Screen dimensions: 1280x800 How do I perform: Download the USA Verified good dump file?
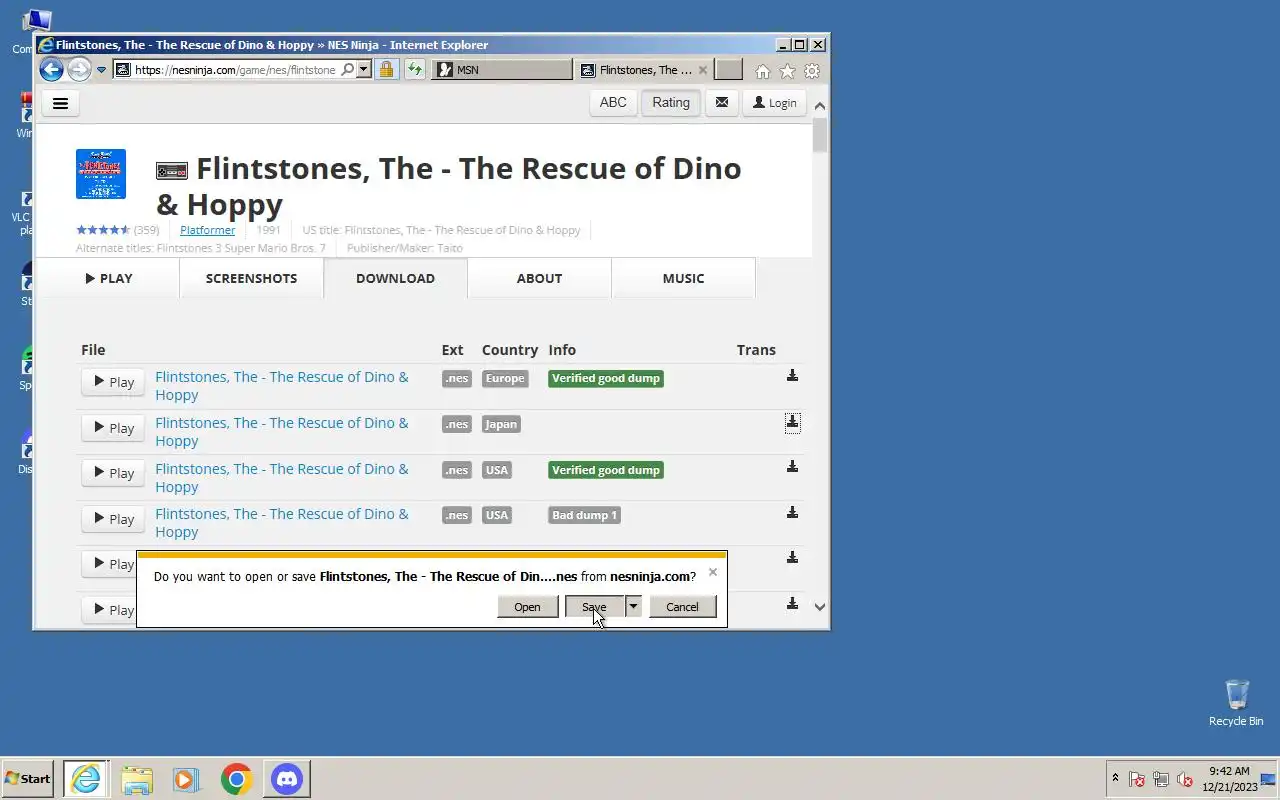point(792,467)
